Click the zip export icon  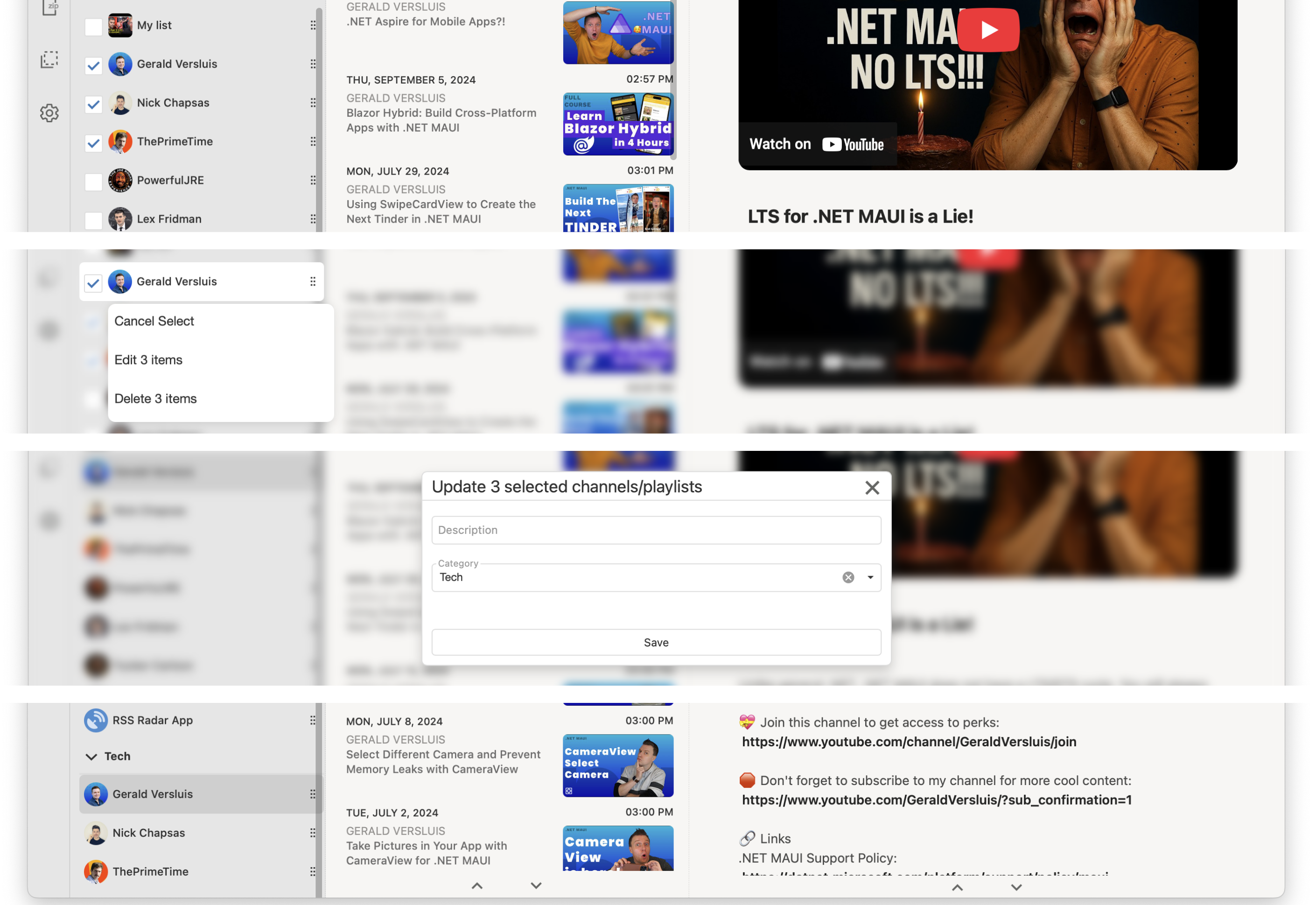(49, 7)
